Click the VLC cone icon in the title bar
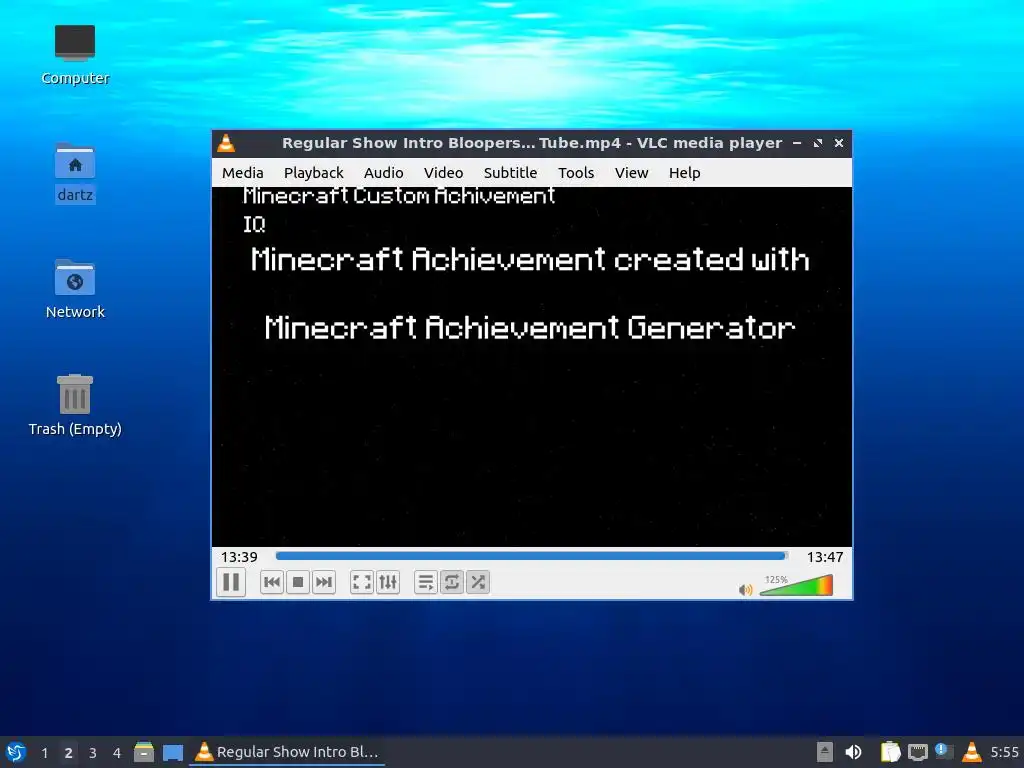This screenshot has width=1024, height=768. point(226,143)
